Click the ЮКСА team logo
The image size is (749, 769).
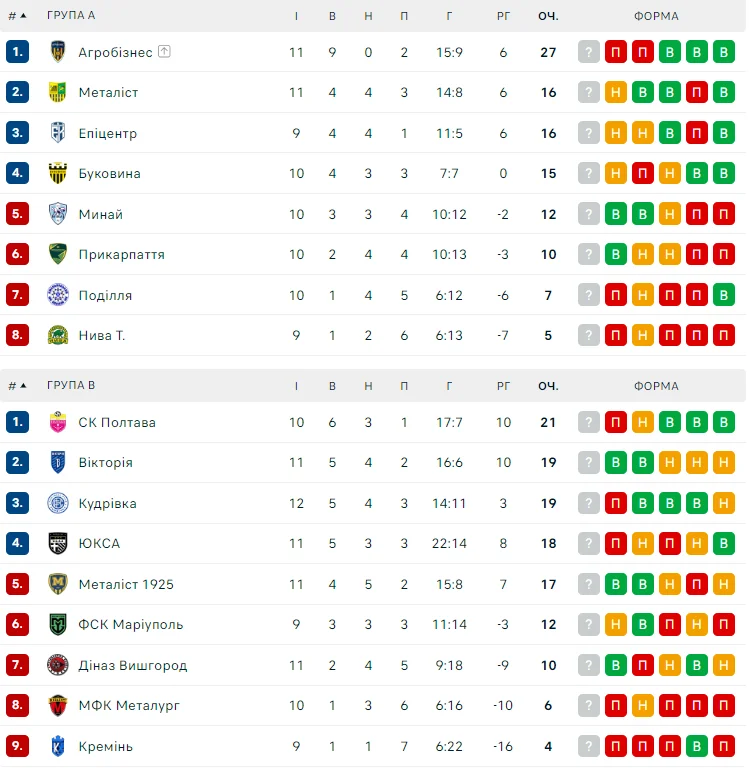point(57,543)
